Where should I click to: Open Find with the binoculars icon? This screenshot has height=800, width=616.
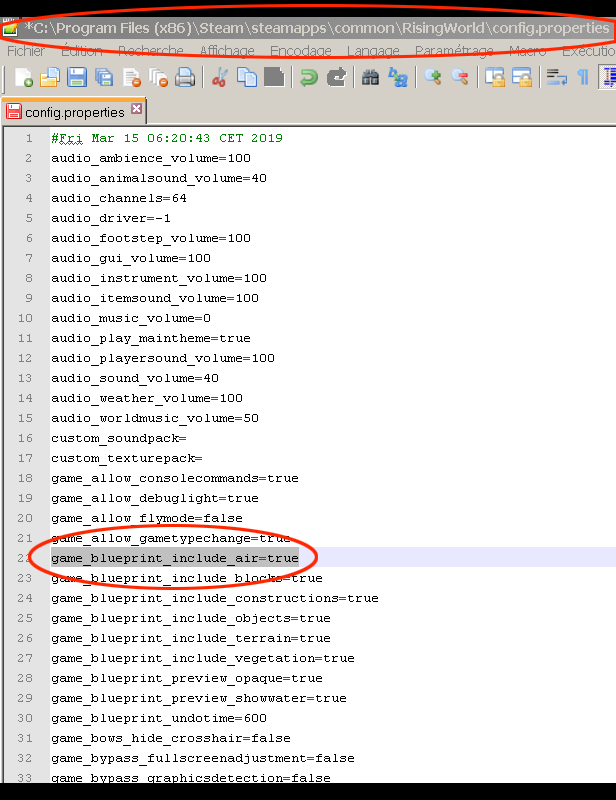[370, 77]
